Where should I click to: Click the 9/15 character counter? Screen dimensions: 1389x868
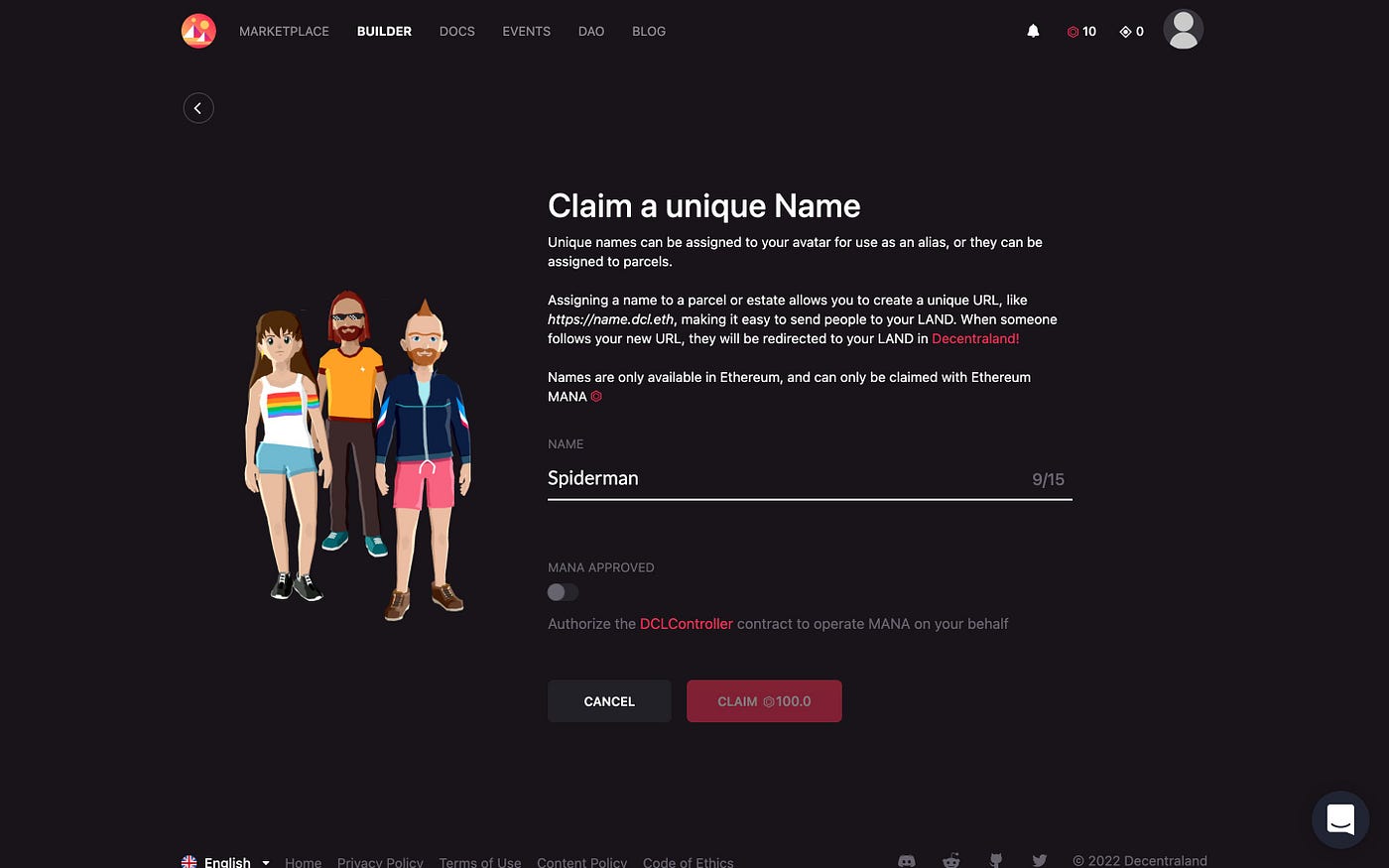pos(1048,480)
